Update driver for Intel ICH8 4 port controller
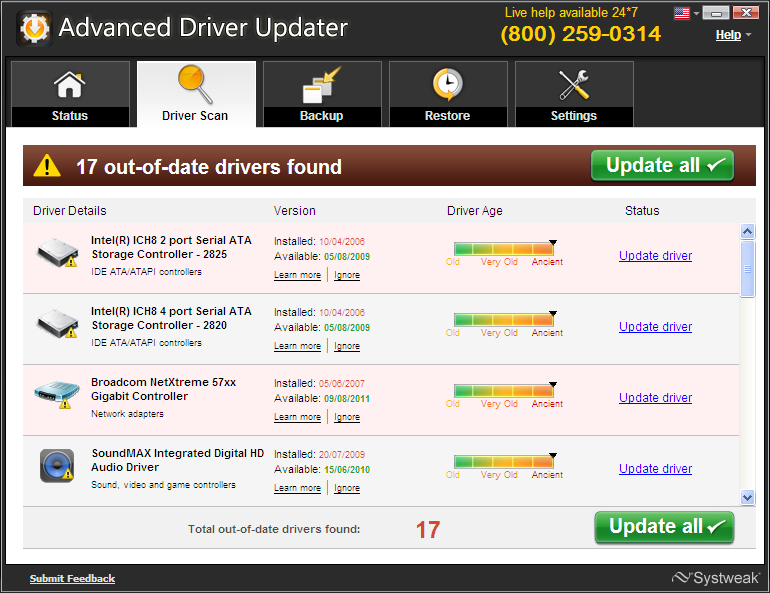The image size is (770, 593). [x=655, y=327]
